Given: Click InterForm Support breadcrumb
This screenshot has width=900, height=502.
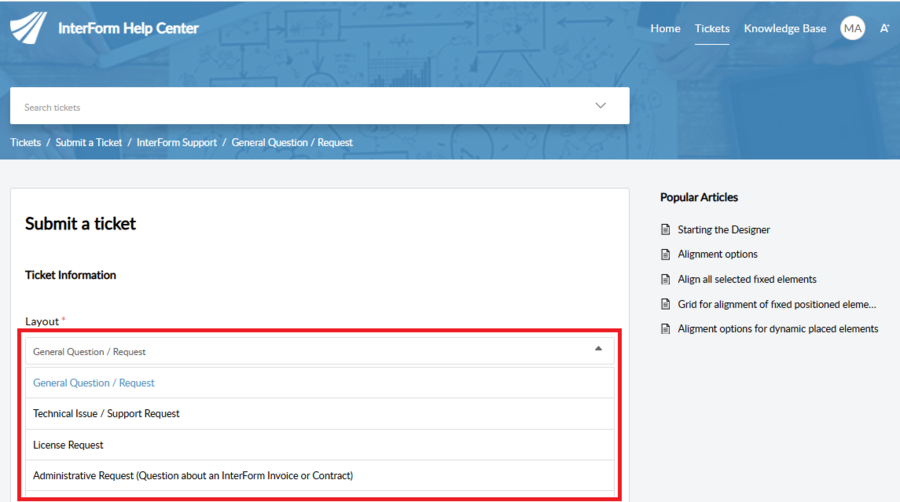Looking at the screenshot, I should [x=177, y=142].
